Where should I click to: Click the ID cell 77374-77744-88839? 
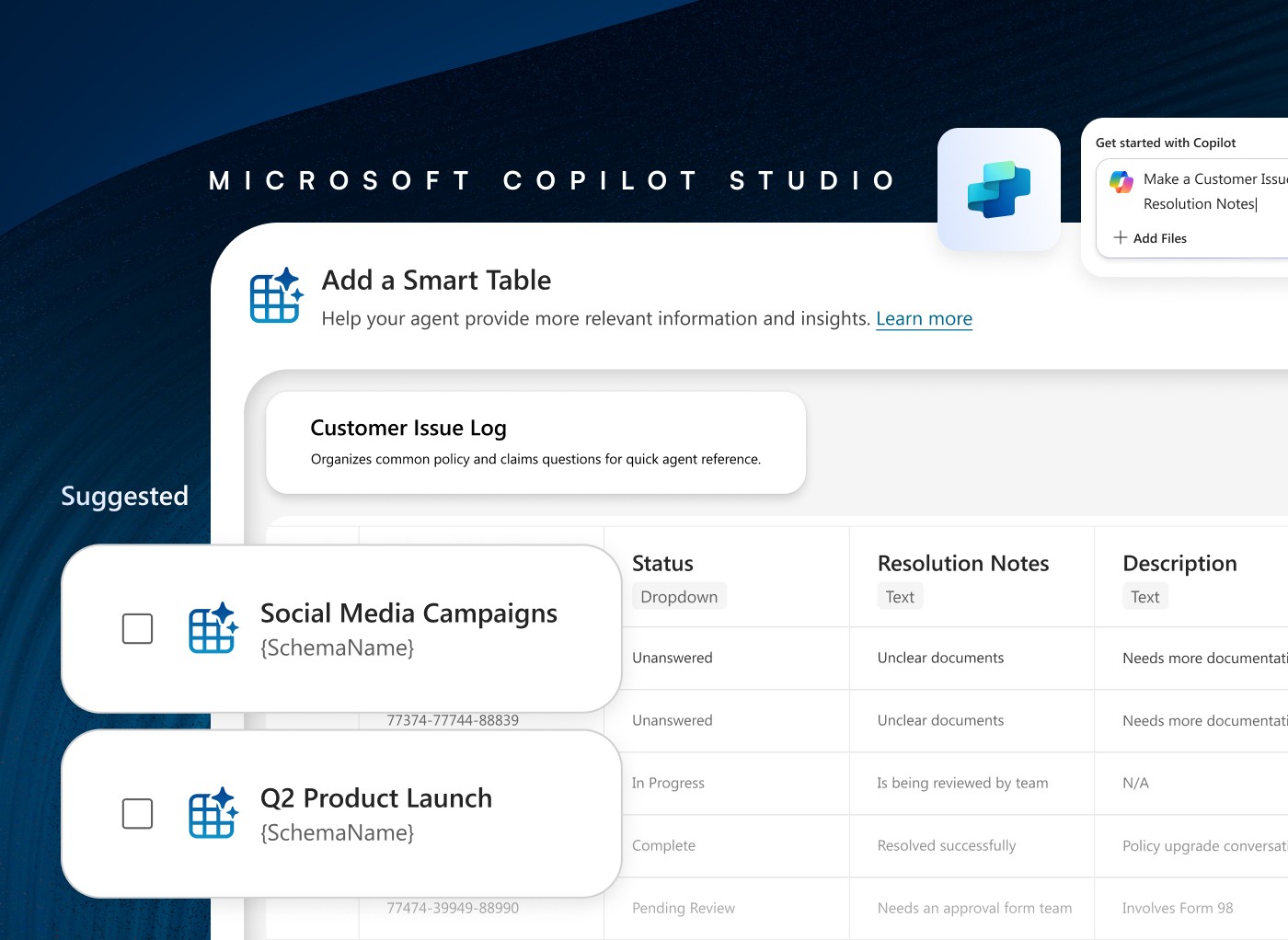click(453, 720)
